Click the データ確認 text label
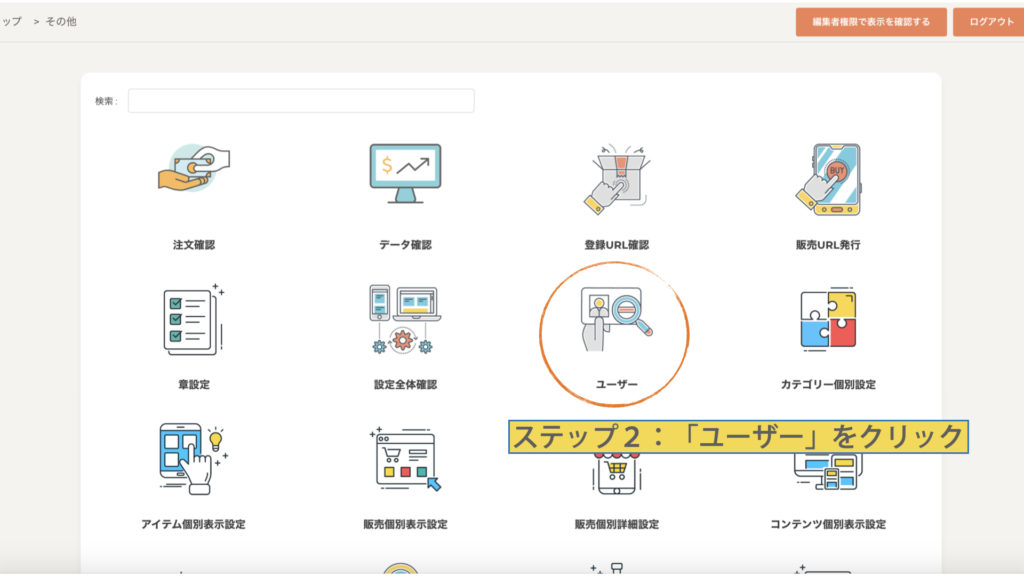1024x576 pixels. [405, 245]
